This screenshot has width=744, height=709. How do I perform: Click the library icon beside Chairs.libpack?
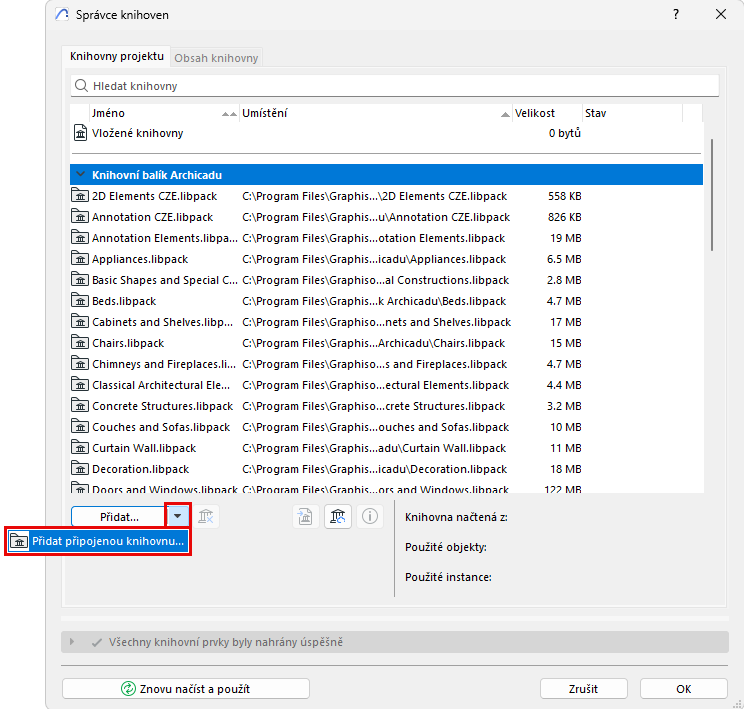(80, 343)
